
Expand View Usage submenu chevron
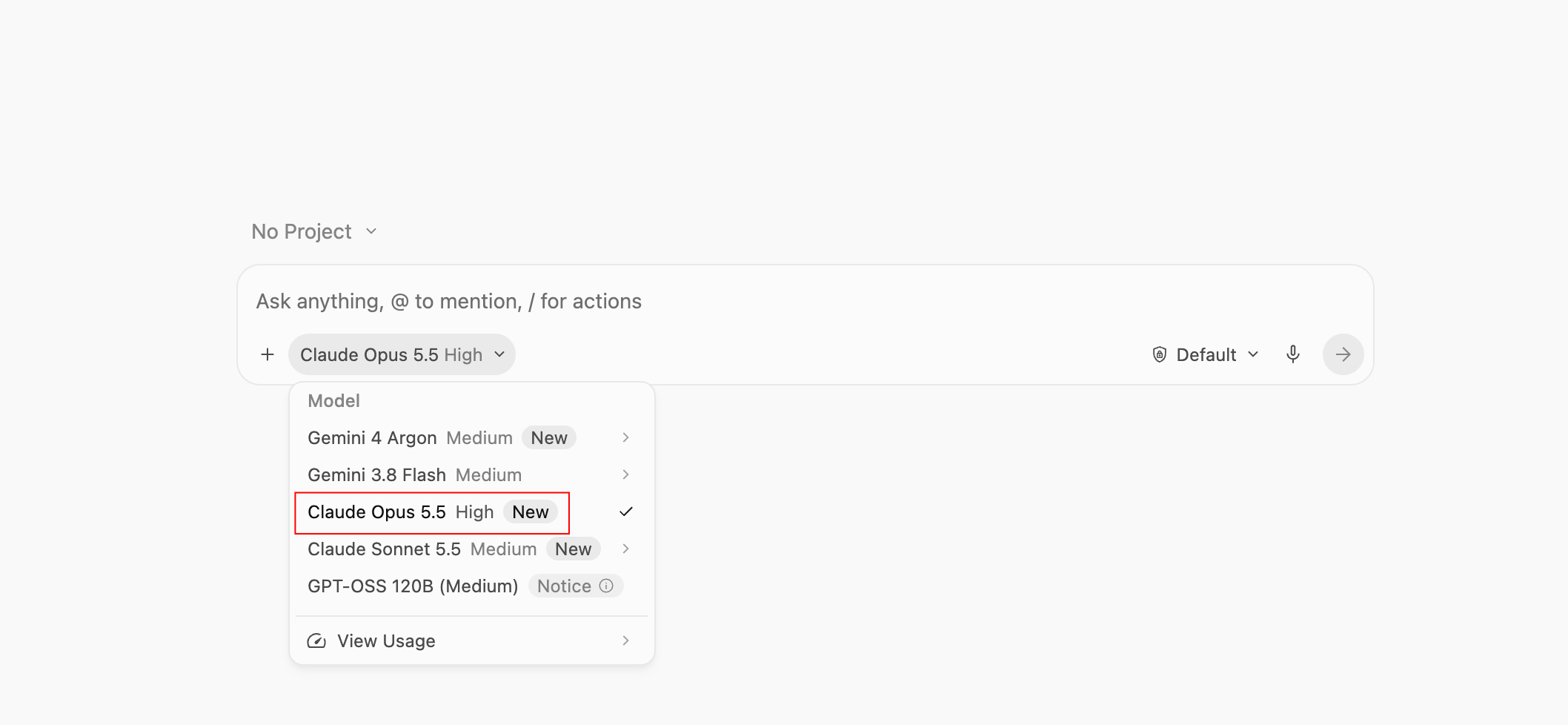click(x=626, y=640)
